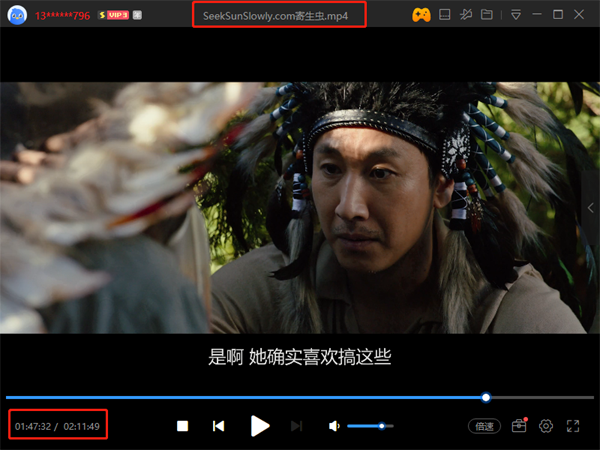Open the 倍速 playback speed button
The image size is (600, 450).
click(x=484, y=426)
